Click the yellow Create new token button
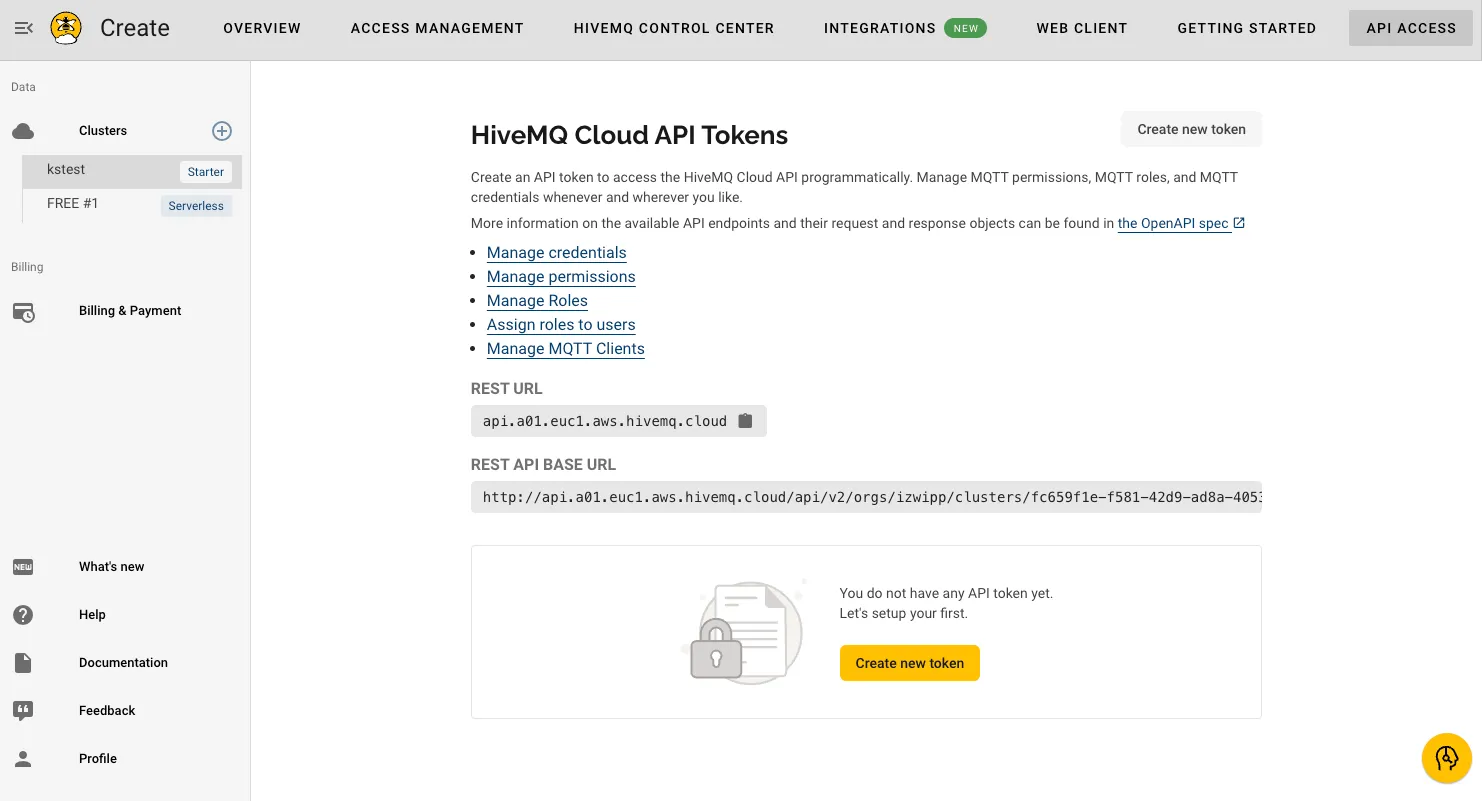This screenshot has height=801, width=1482. pos(910,663)
